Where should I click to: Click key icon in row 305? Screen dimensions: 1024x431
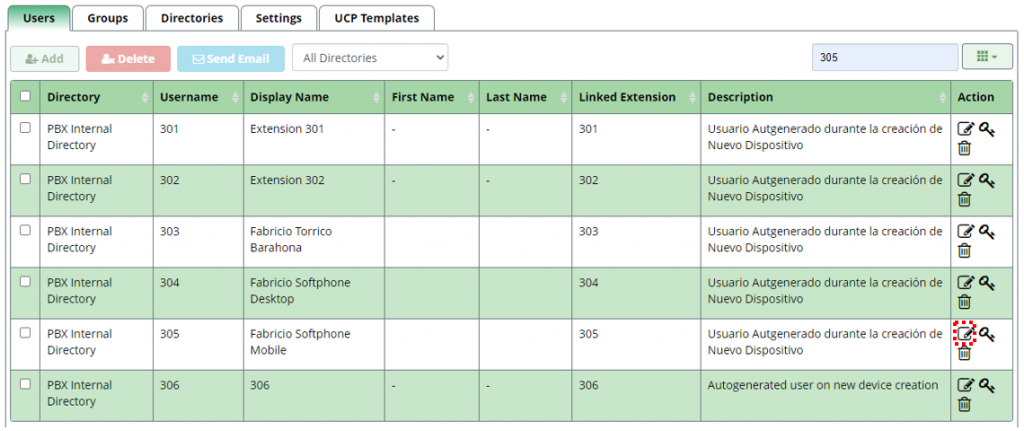click(986, 334)
